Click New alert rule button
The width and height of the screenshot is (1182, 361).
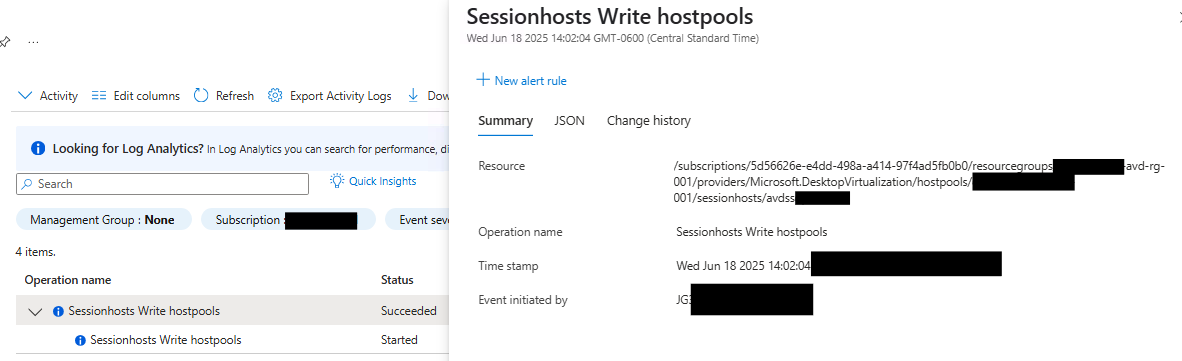click(x=522, y=81)
